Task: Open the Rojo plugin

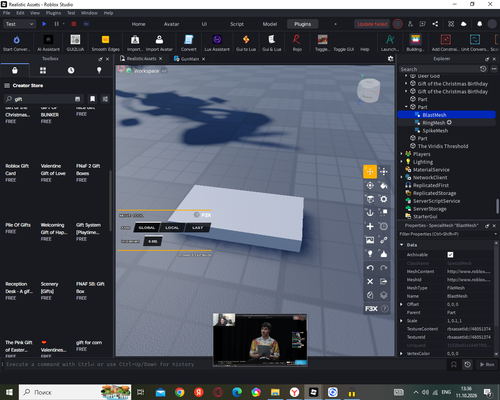Action: [x=297, y=43]
